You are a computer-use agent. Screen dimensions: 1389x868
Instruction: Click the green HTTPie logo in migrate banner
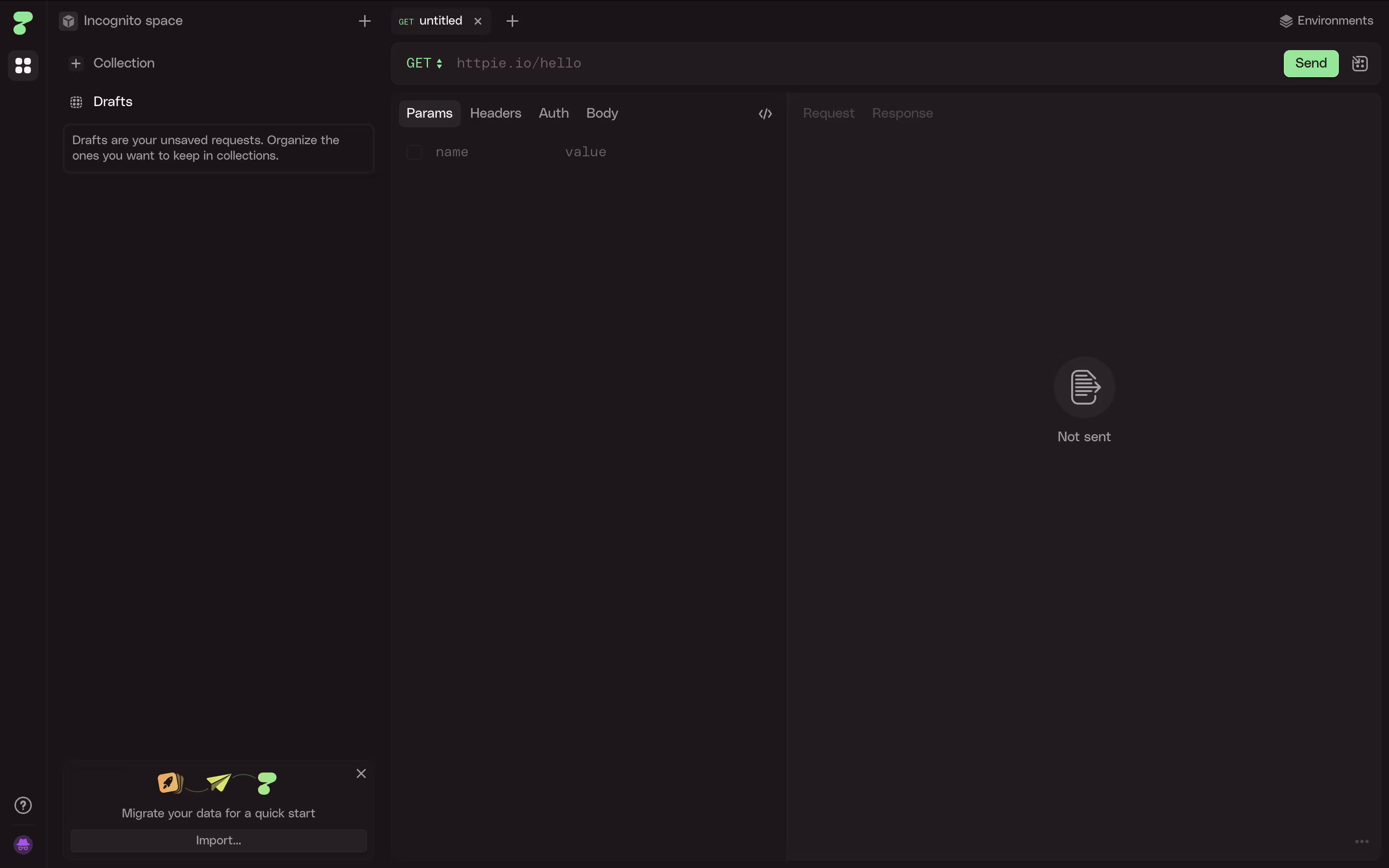(x=267, y=783)
